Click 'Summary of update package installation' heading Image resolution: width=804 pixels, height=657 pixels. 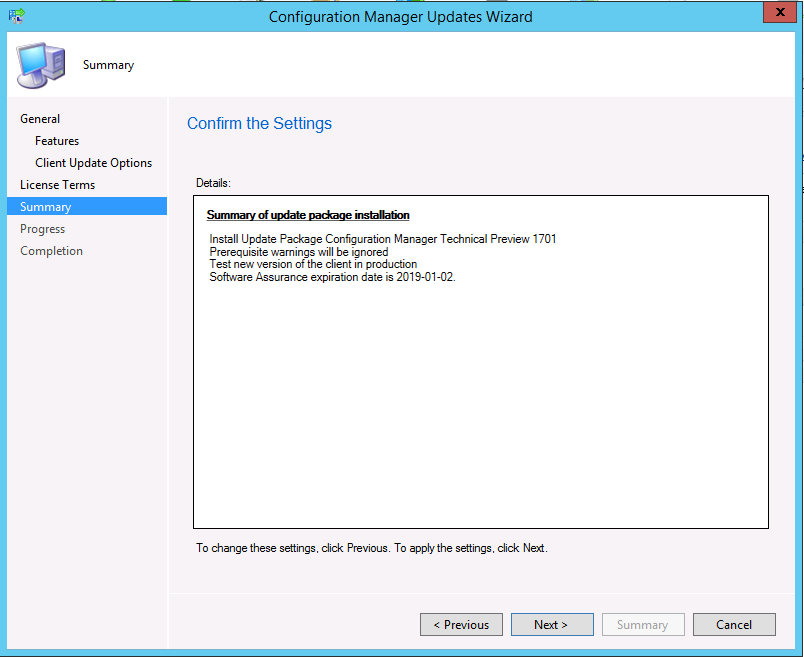308,215
